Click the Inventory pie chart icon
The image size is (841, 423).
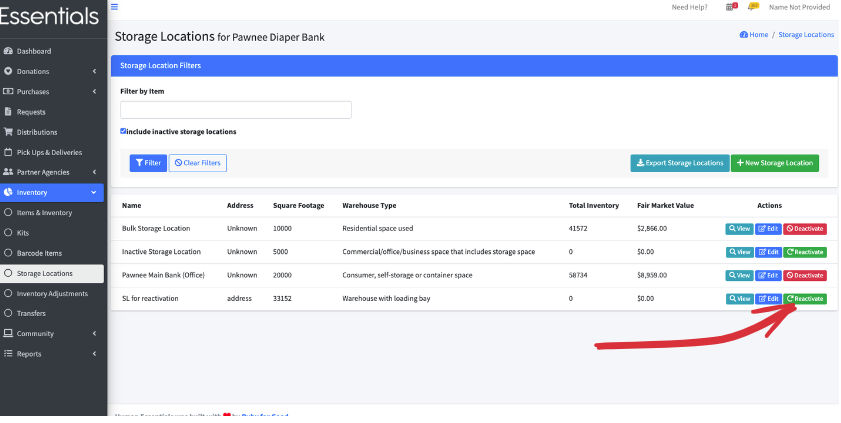(8, 192)
